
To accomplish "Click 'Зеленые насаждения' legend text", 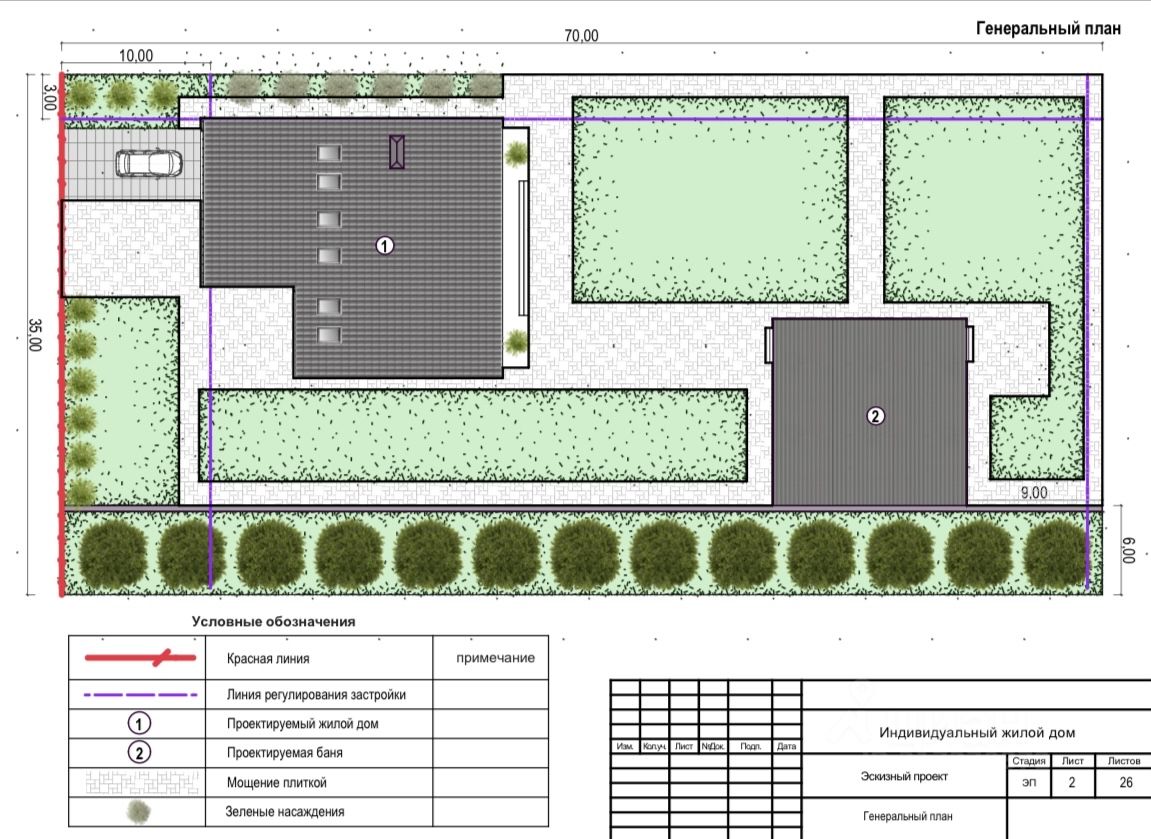I will 284,812.
